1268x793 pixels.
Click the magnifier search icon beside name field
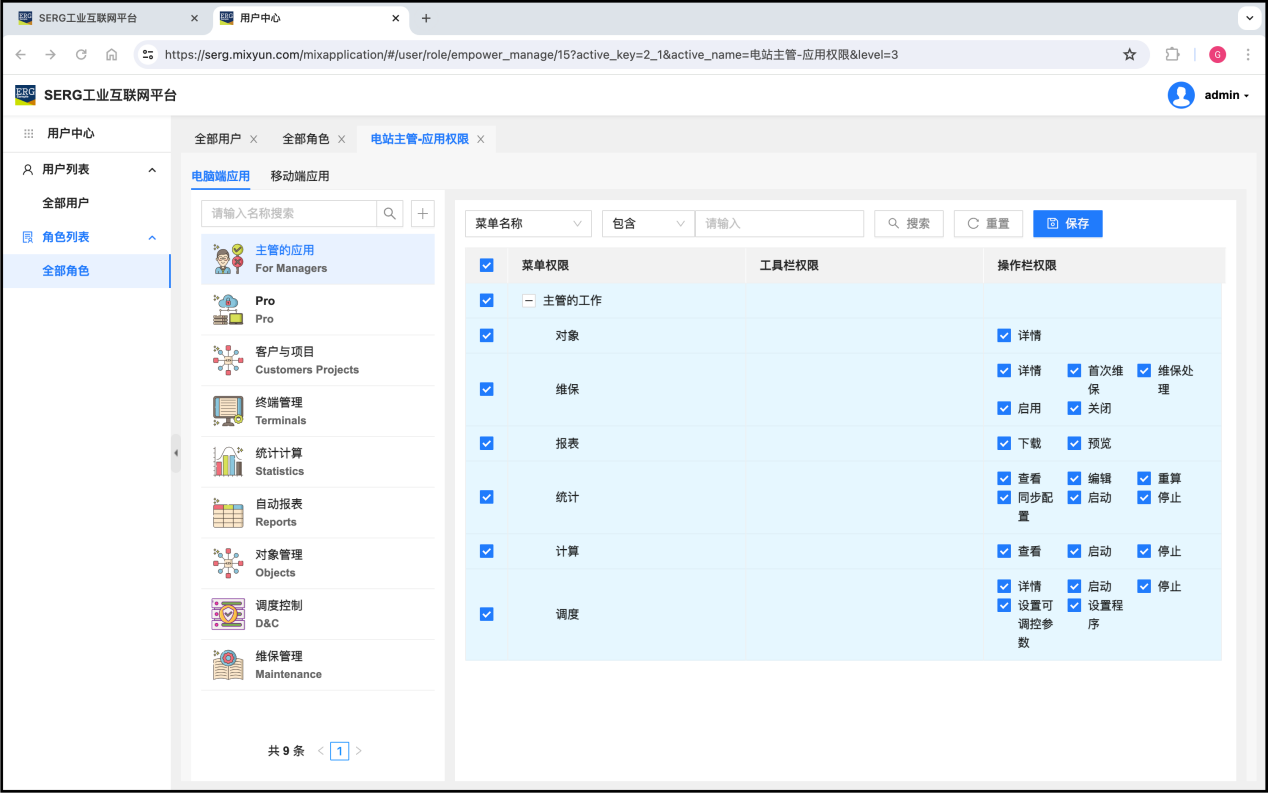pyautogui.click(x=390, y=213)
